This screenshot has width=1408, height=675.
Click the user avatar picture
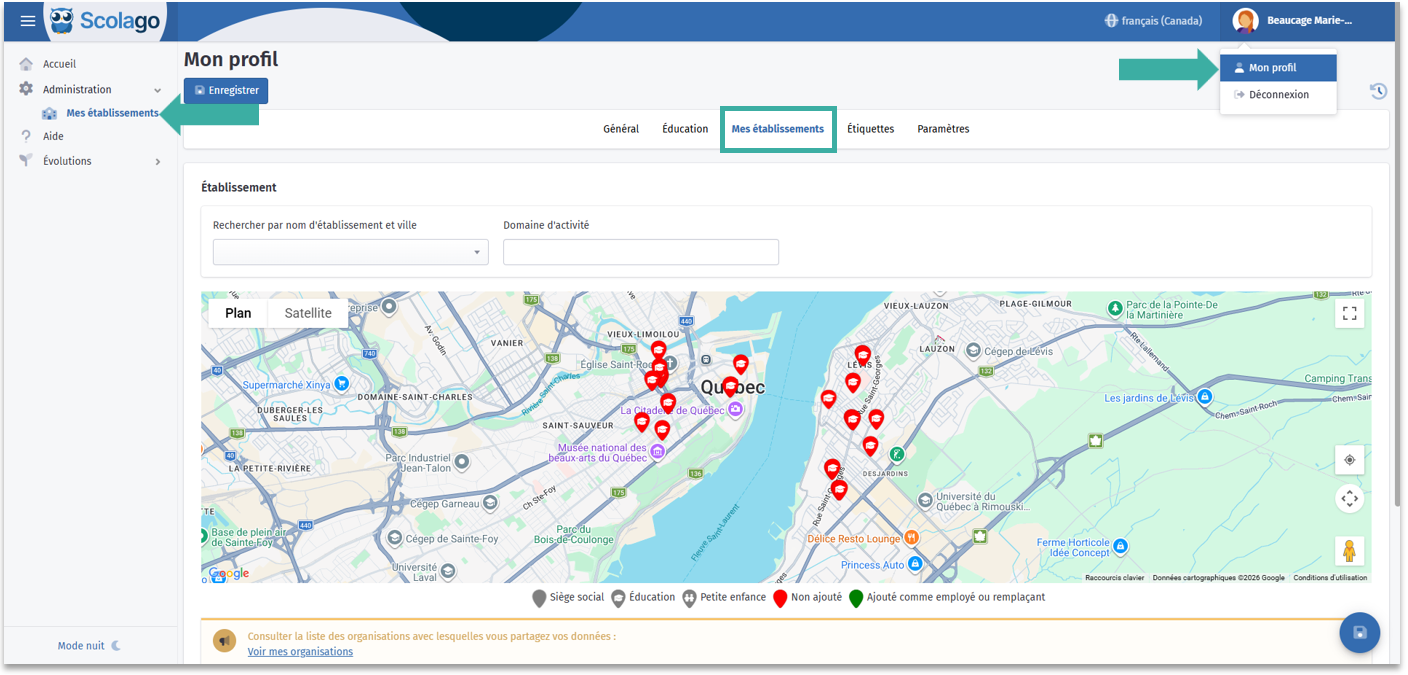(1245, 21)
